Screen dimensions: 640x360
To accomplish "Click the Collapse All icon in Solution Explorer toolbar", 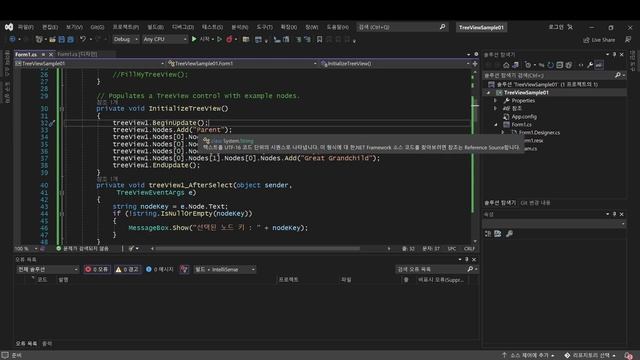I will [560, 65].
